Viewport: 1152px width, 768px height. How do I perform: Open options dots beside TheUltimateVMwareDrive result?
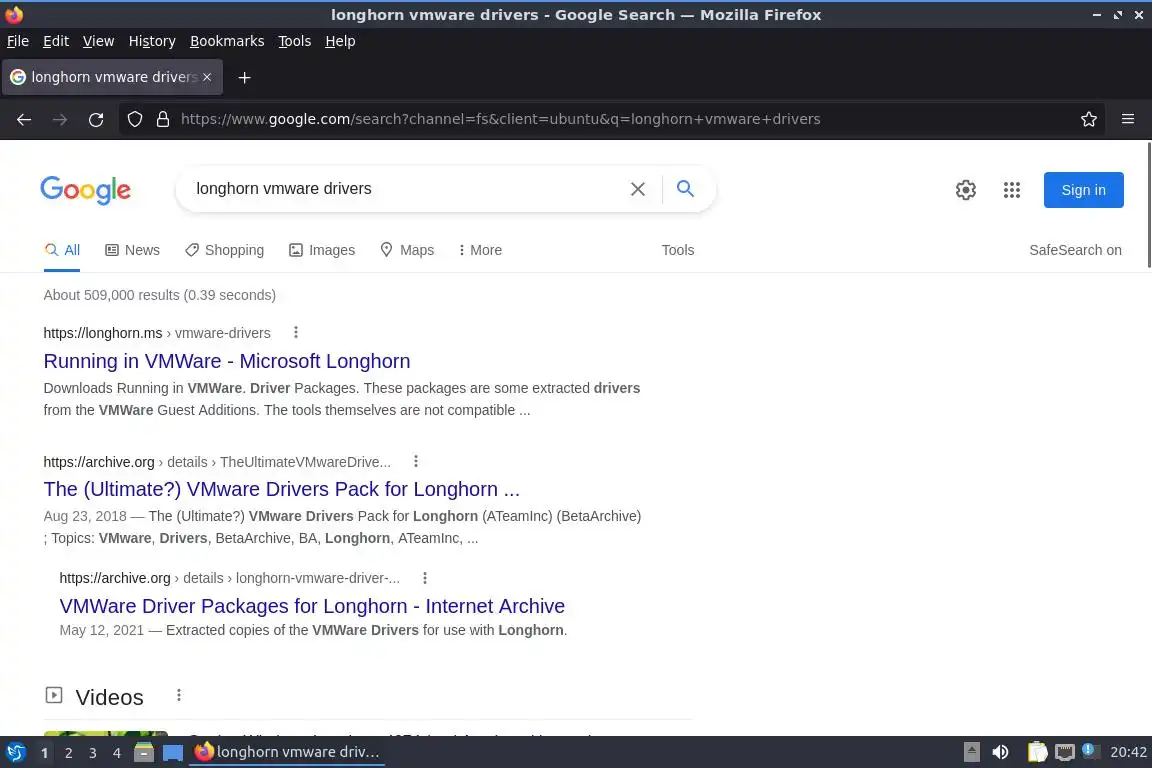416,461
